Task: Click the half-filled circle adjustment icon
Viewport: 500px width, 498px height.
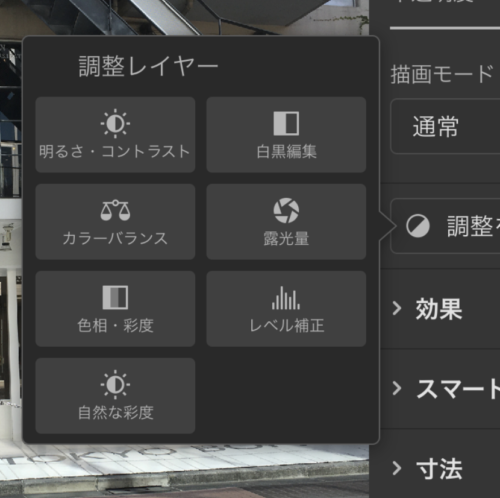Action: pos(418,226)
